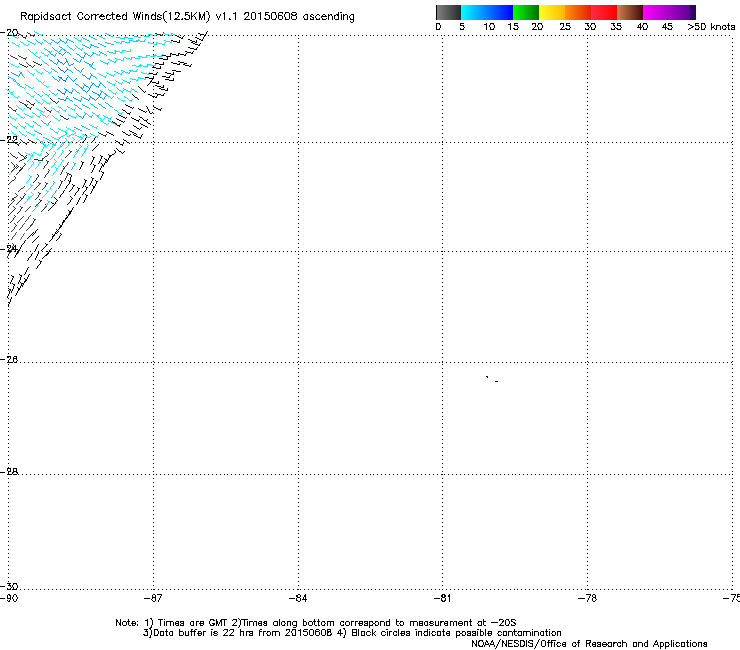Click the longitude label -78

[x=588, y=599]
